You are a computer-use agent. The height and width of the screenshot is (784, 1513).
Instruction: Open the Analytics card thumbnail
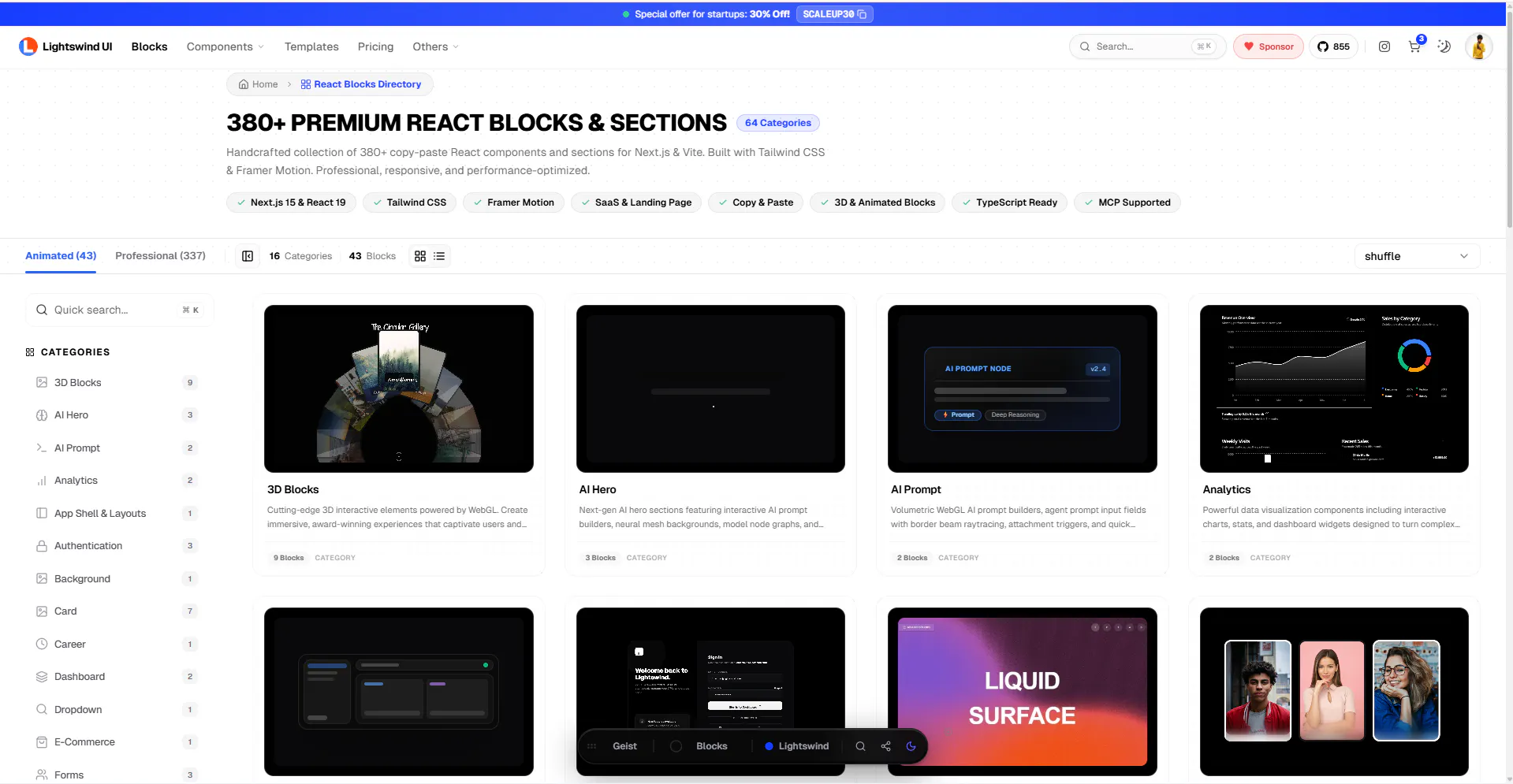point(1334,388)
